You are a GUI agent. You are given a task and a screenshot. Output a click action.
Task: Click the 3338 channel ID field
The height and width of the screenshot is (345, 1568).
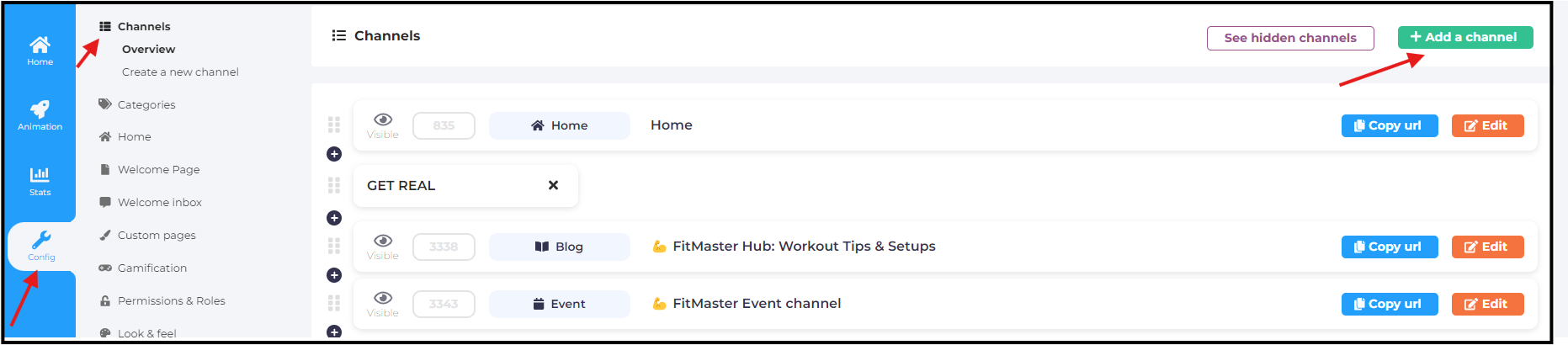pyautogui.click(x=444, y=247)
